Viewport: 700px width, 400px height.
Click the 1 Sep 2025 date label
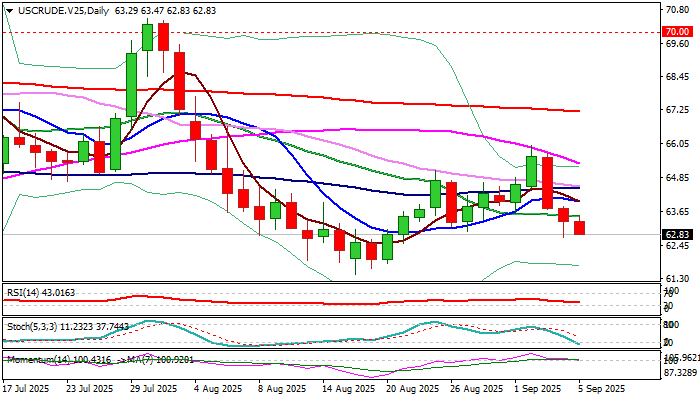pyautogui.click(x=535, y=388)
